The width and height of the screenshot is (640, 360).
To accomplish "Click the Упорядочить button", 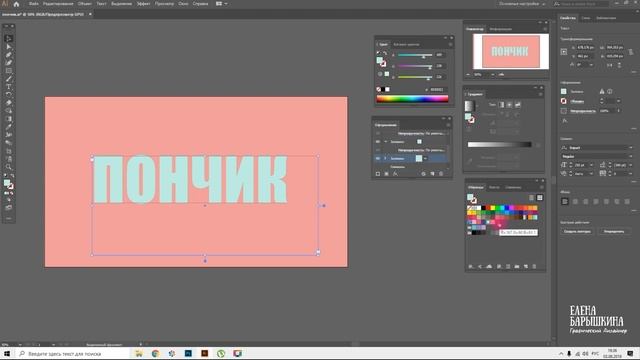I will [x=614, y=231].
